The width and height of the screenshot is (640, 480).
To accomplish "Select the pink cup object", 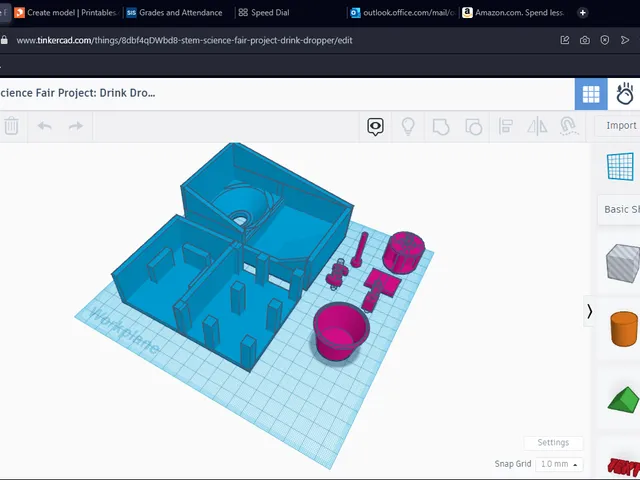I will [340, 331].
